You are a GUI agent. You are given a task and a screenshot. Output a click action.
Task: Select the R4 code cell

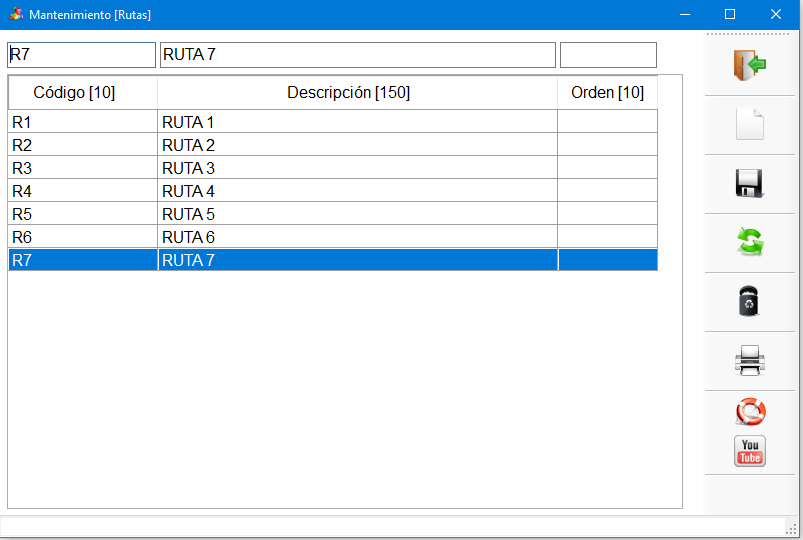[83, 191]
